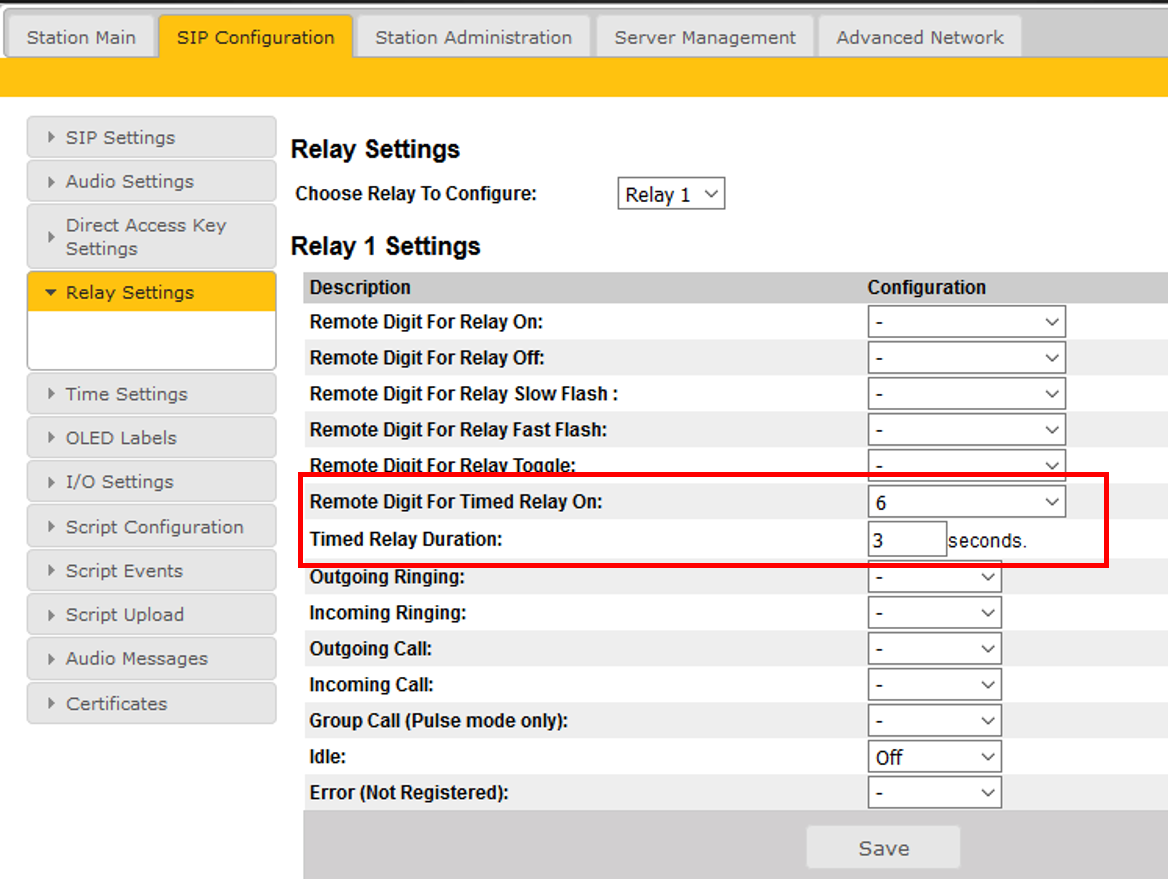1168x879 pixels.
Task: Open the Remote Digit For Relay On dropdown
Action: pos(966,322)
